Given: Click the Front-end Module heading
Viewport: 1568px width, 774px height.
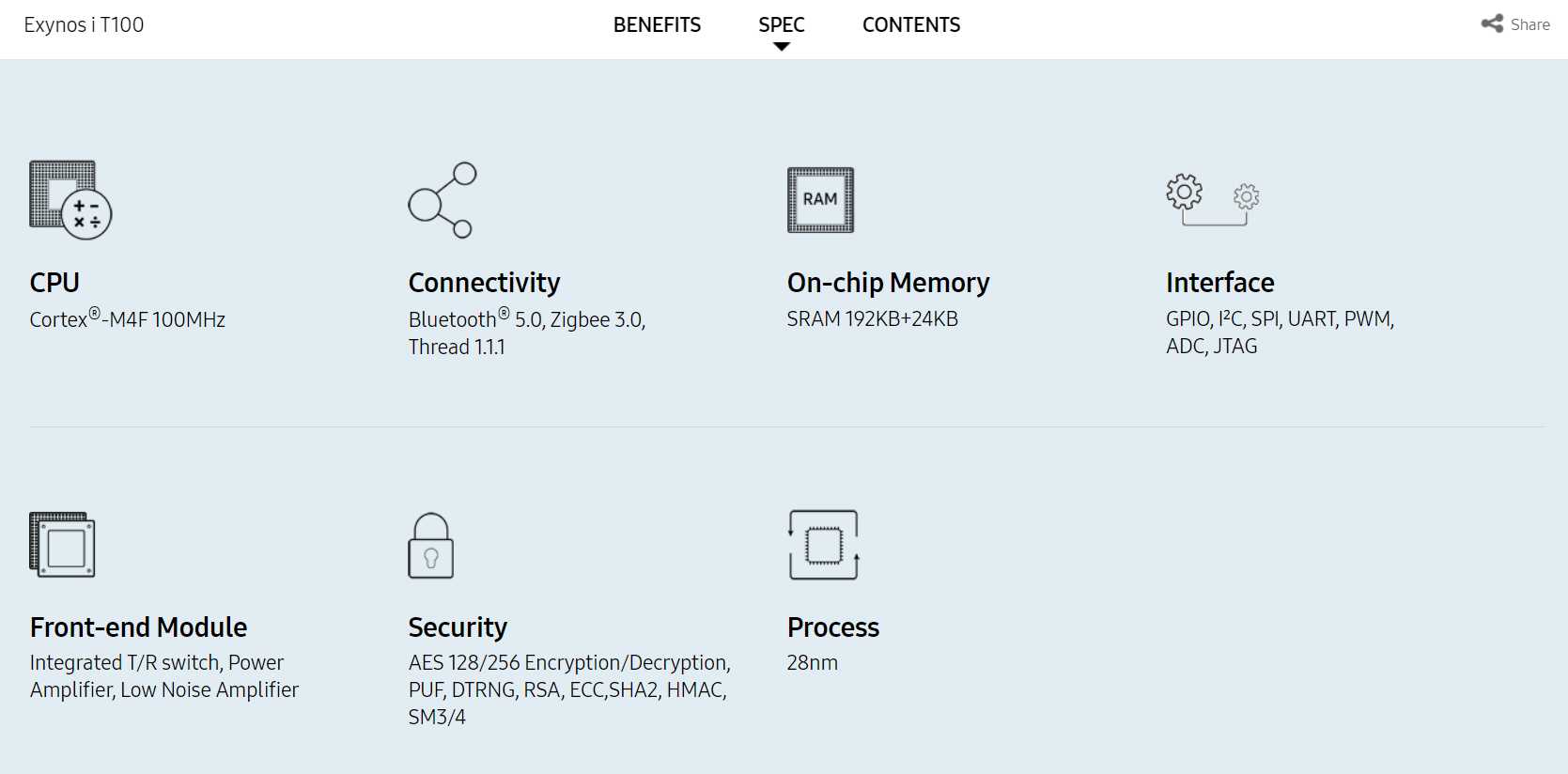Looking at the screenshot, I should point(138,627).
